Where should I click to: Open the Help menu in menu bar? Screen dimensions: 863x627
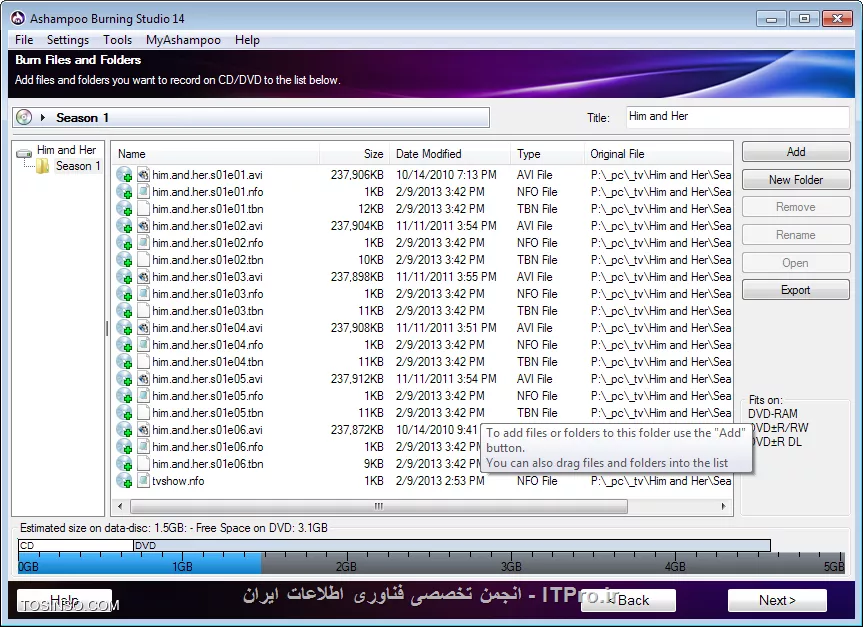[x=247, y=40]
